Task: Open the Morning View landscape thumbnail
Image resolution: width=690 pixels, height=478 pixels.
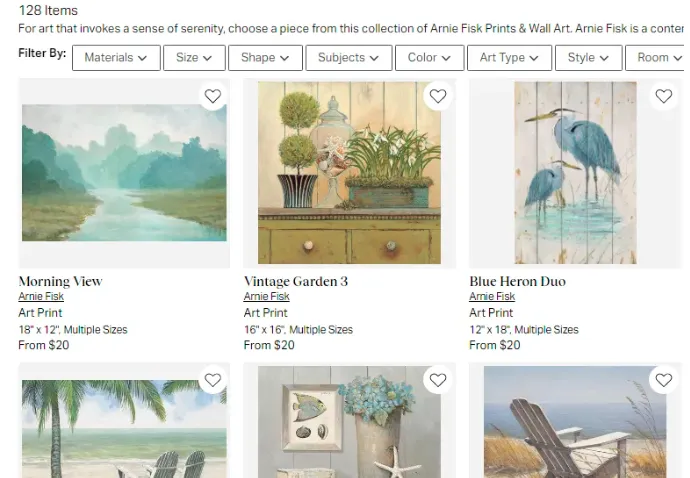Action: [124, 172]
